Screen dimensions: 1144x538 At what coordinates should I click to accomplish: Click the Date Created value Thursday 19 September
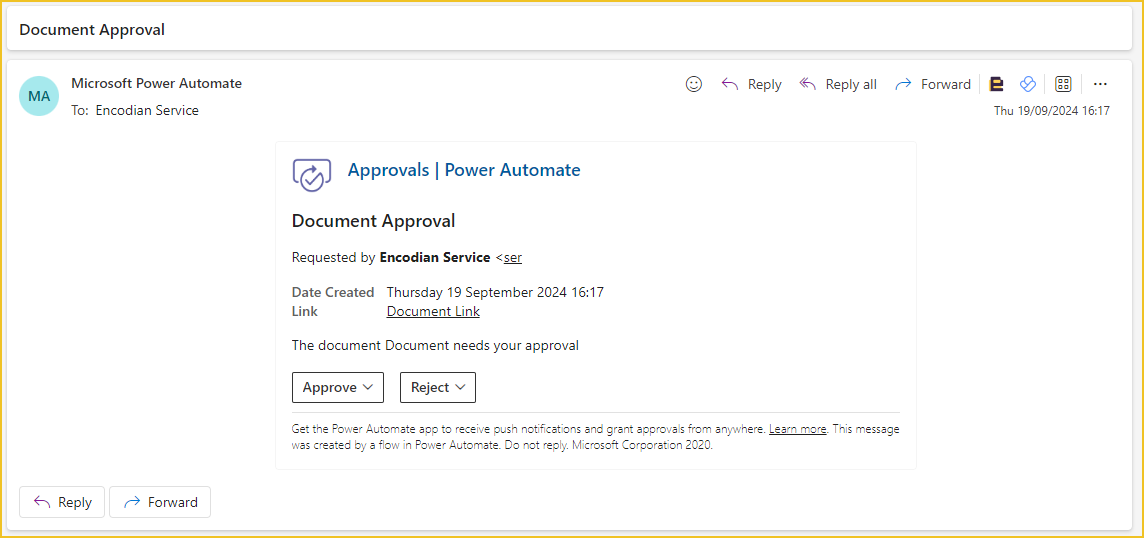pos(495,293)
